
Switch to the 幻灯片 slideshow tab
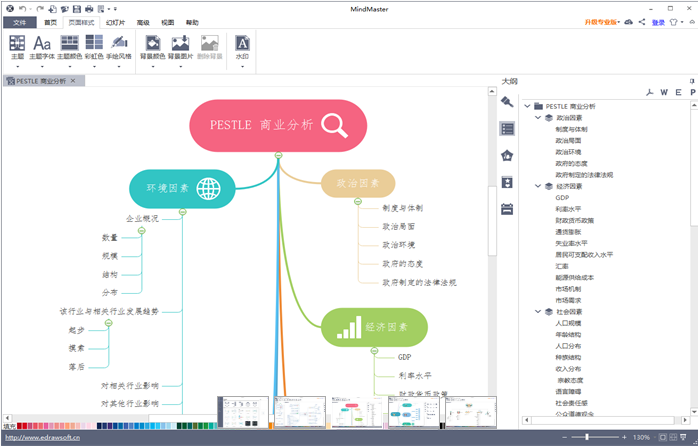click(115, 22)
